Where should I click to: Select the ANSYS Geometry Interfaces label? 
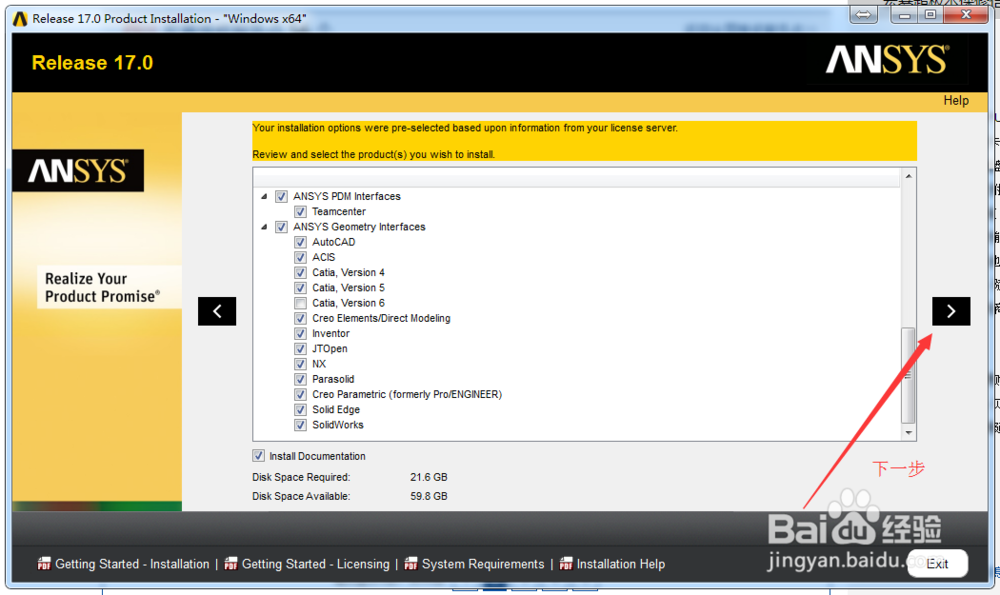pyautogui.click(x=359, y=227)
